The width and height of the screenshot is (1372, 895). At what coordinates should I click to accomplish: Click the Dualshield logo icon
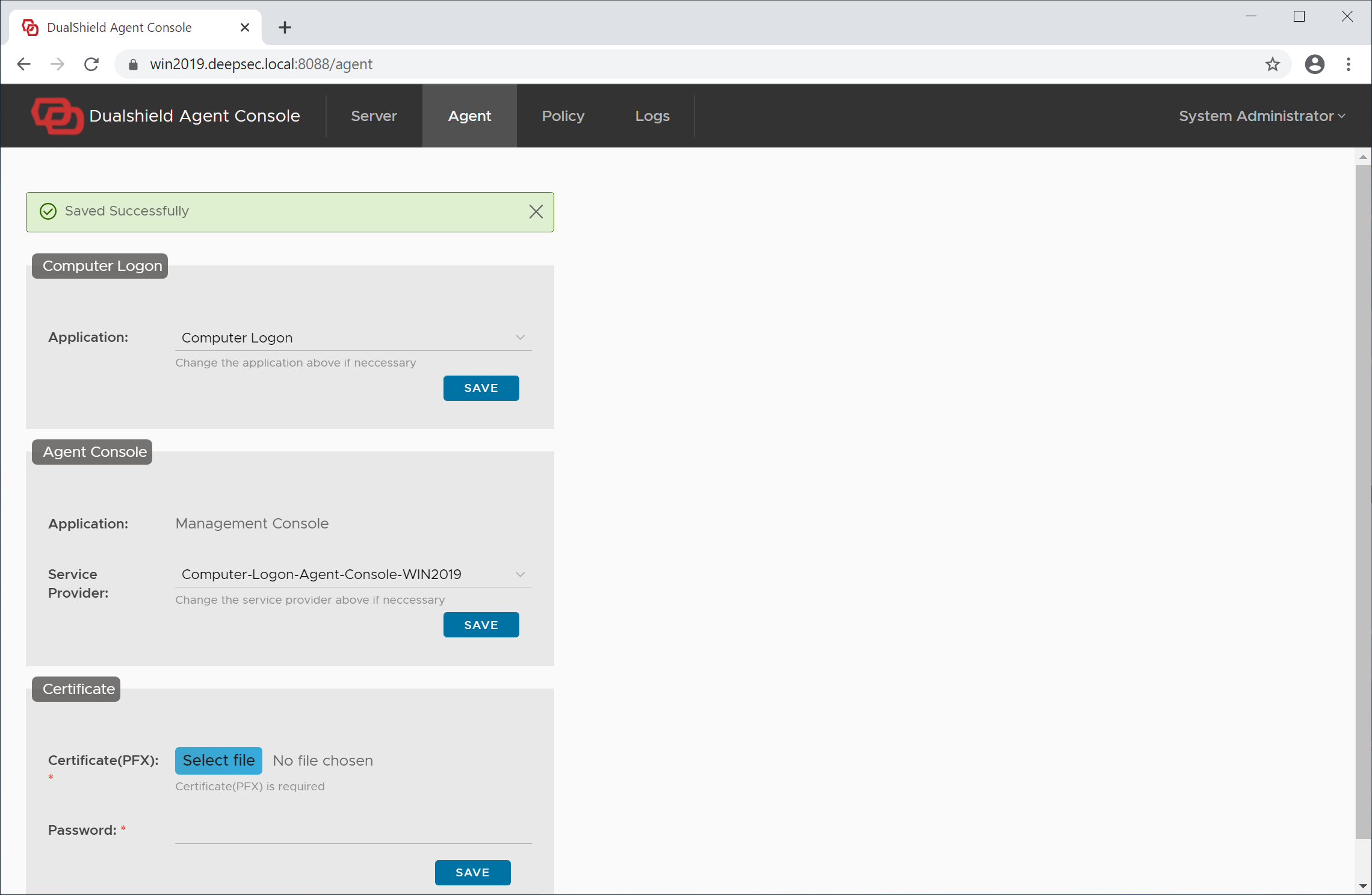[57, 116]
